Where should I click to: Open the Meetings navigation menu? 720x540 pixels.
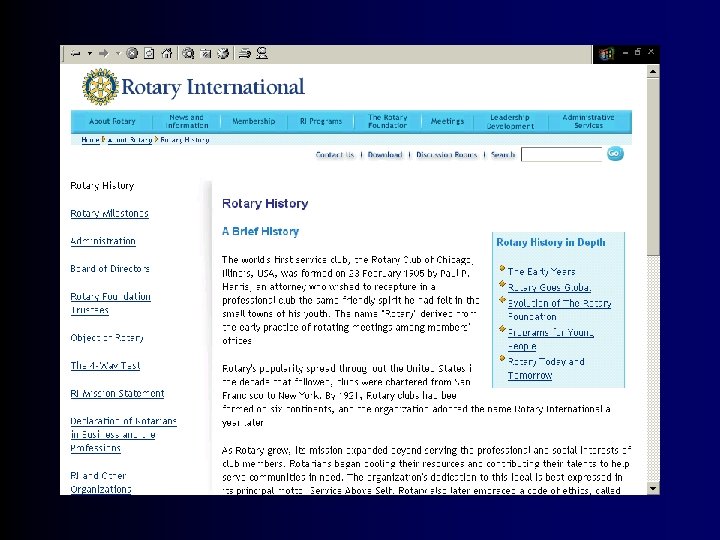pos(447,121)
